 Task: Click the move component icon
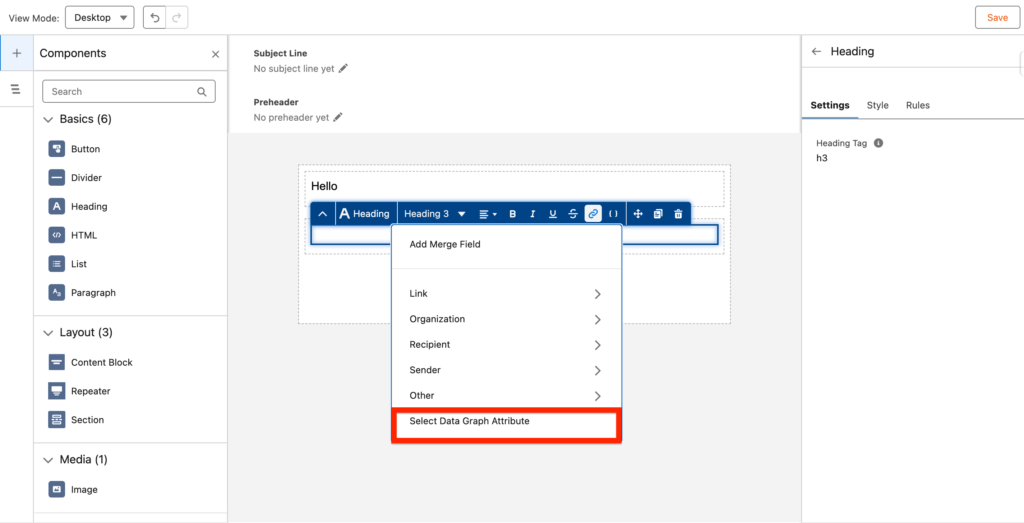click(x=638, y=214)
